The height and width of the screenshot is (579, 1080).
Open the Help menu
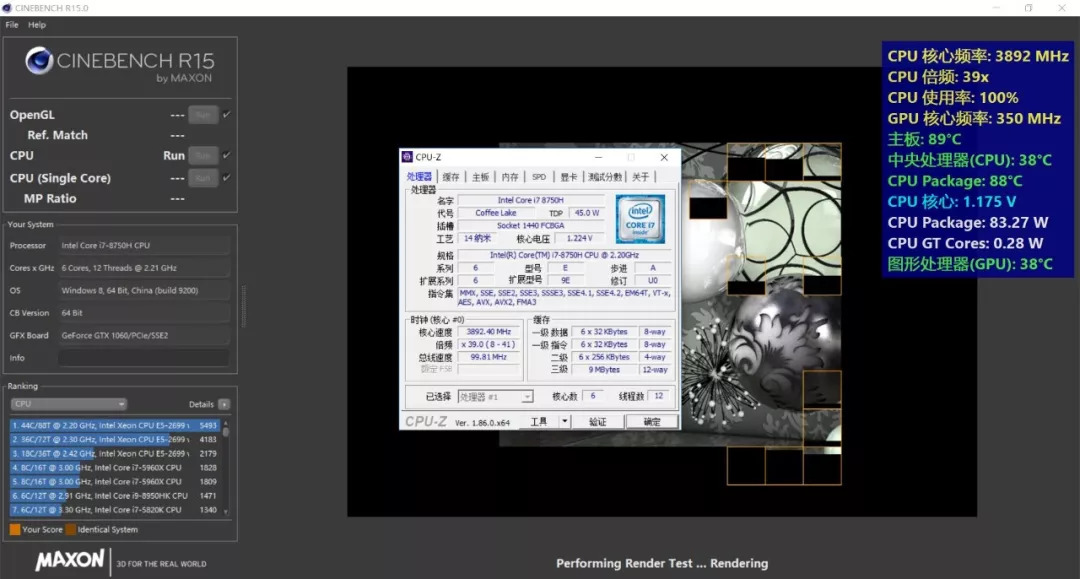point(36,24)
